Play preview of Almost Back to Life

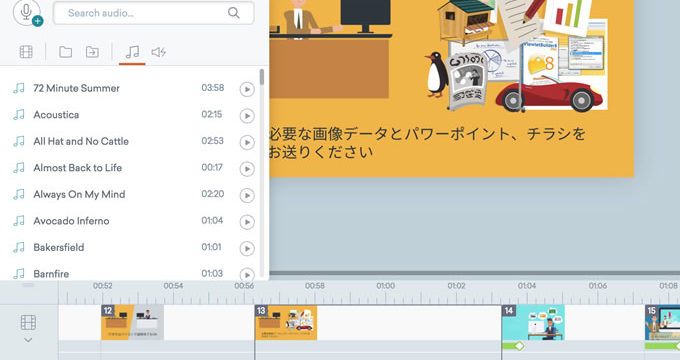point(247,169)
